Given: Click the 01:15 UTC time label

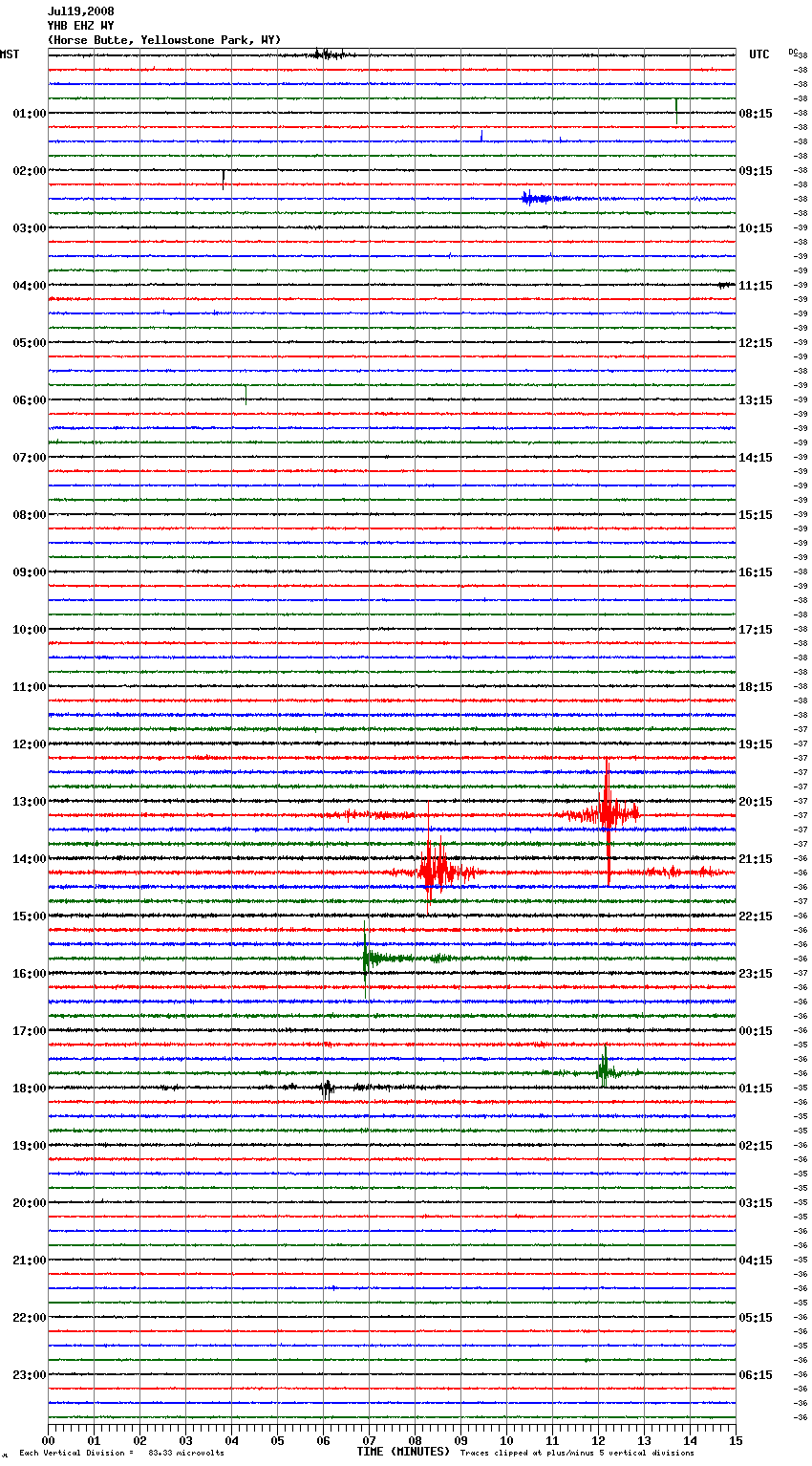Looking at the screenshot, I should click(756, 1089).
